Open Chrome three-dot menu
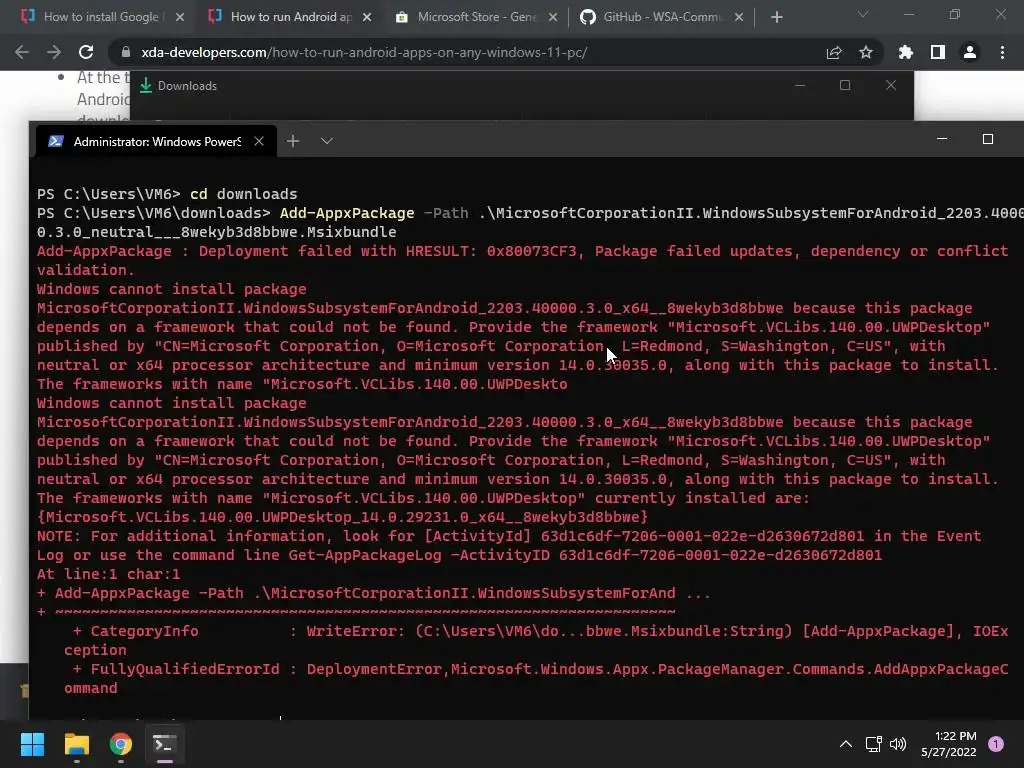The image size is (1024, 768). [1002, 52]
